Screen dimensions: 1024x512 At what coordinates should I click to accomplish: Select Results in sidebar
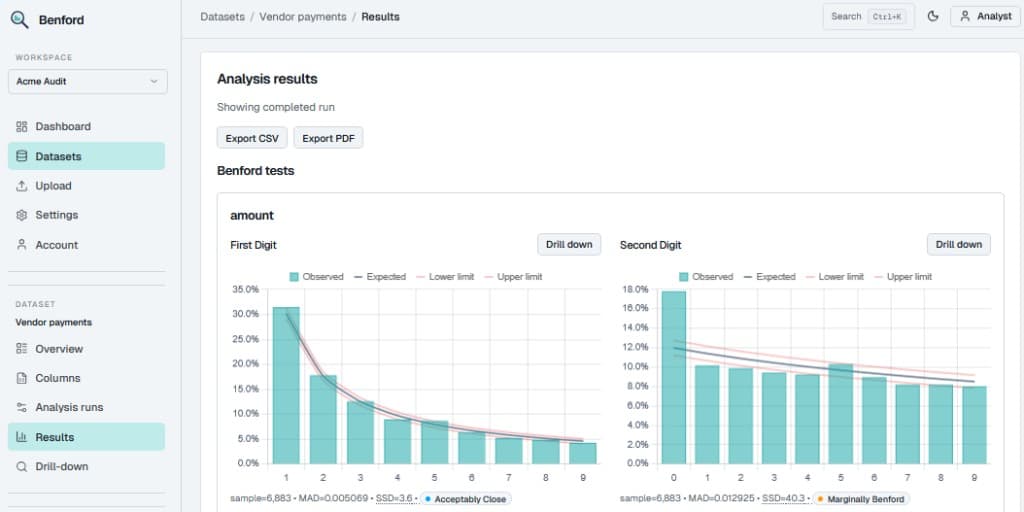(x=86, y=437)
